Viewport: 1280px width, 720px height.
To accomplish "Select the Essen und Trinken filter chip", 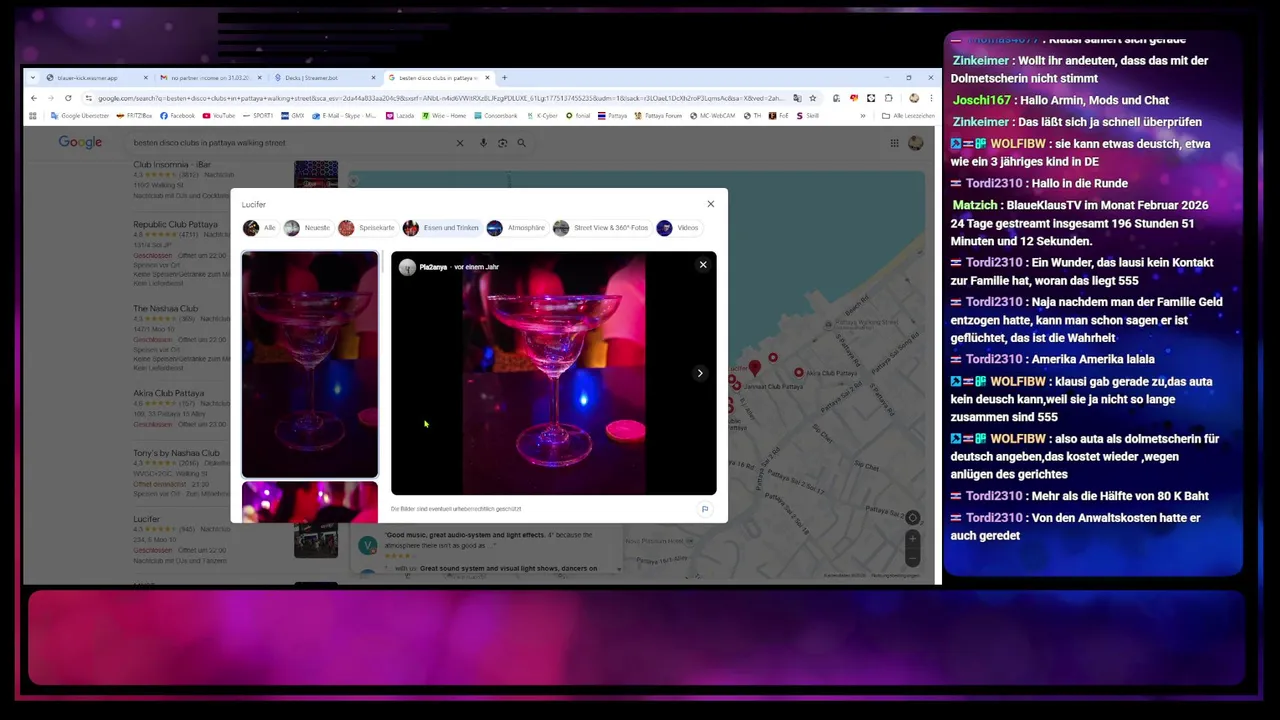I will point(441,228).
